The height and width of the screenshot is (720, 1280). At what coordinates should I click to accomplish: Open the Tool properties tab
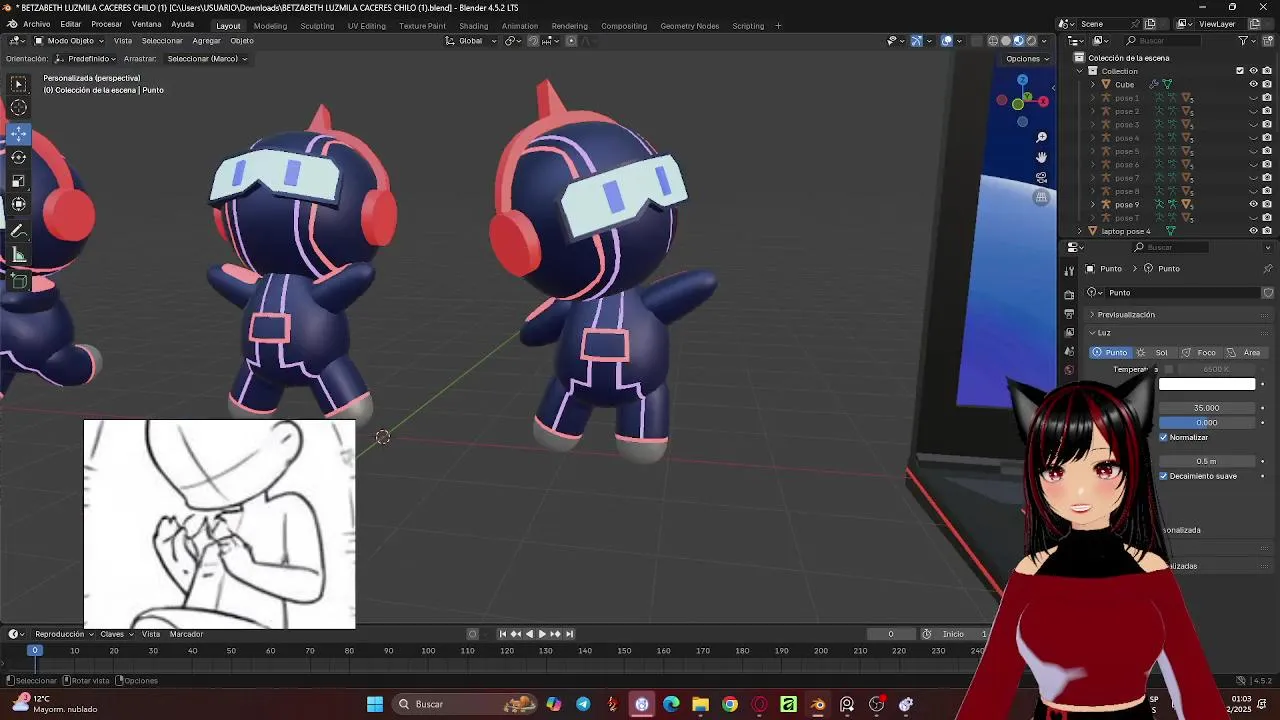(x=1069, y=269)
